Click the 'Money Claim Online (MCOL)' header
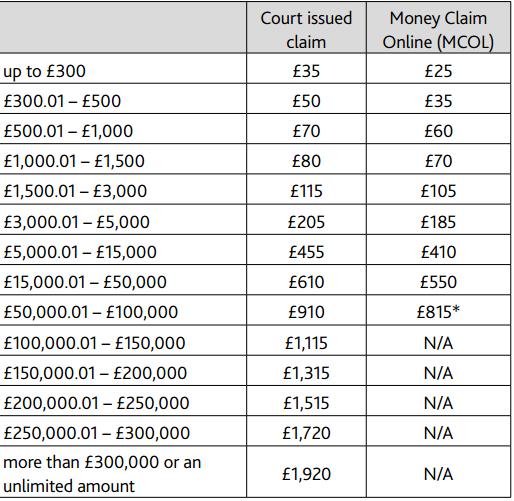Screen dimensions: 514x501 point(438,30)
